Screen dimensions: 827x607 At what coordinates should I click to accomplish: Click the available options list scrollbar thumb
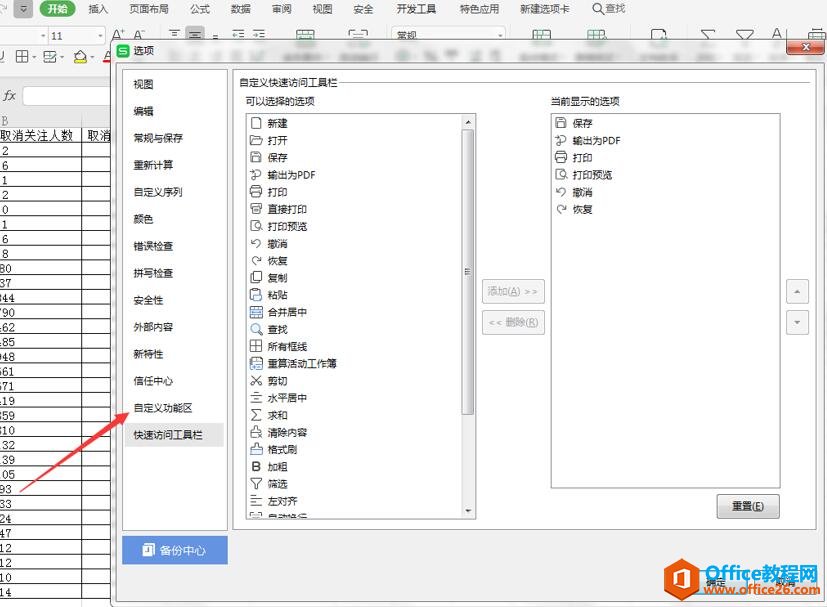pos(467,272)
